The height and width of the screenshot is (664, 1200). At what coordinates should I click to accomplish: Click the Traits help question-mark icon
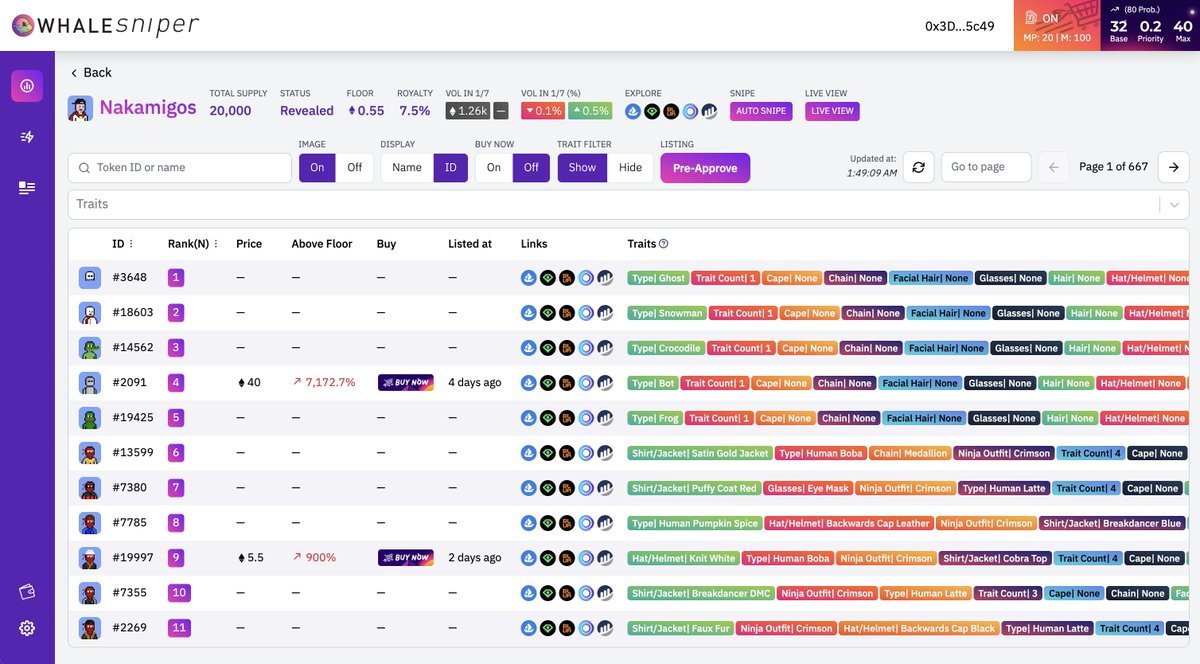(x=664, y=244)
